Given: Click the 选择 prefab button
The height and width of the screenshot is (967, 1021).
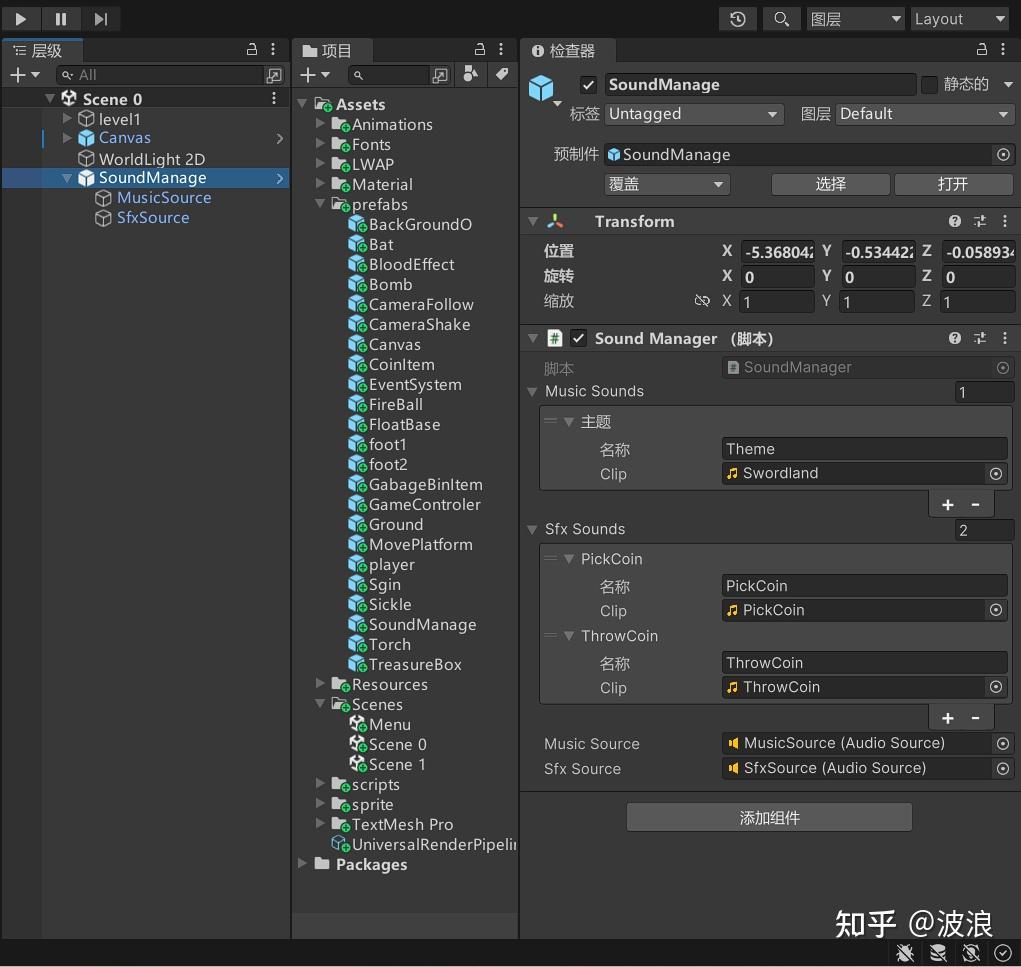Looking at the screenshot, I should [x=830, y=184].
